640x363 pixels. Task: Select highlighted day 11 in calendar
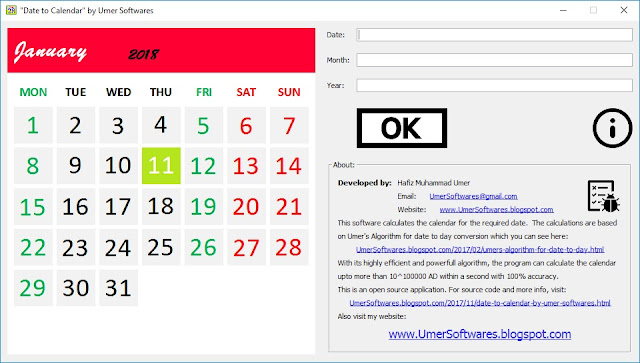[161, 166]
